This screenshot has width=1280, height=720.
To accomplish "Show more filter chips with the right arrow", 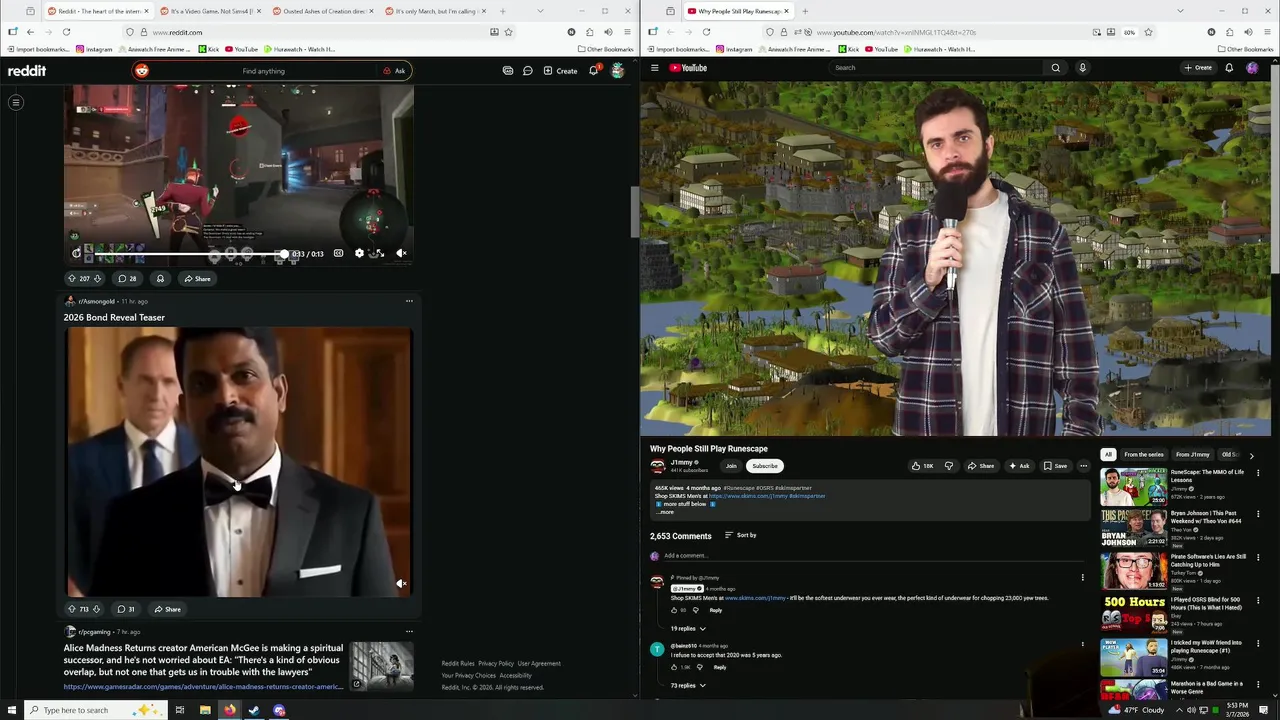I will tap(1251, 455).
